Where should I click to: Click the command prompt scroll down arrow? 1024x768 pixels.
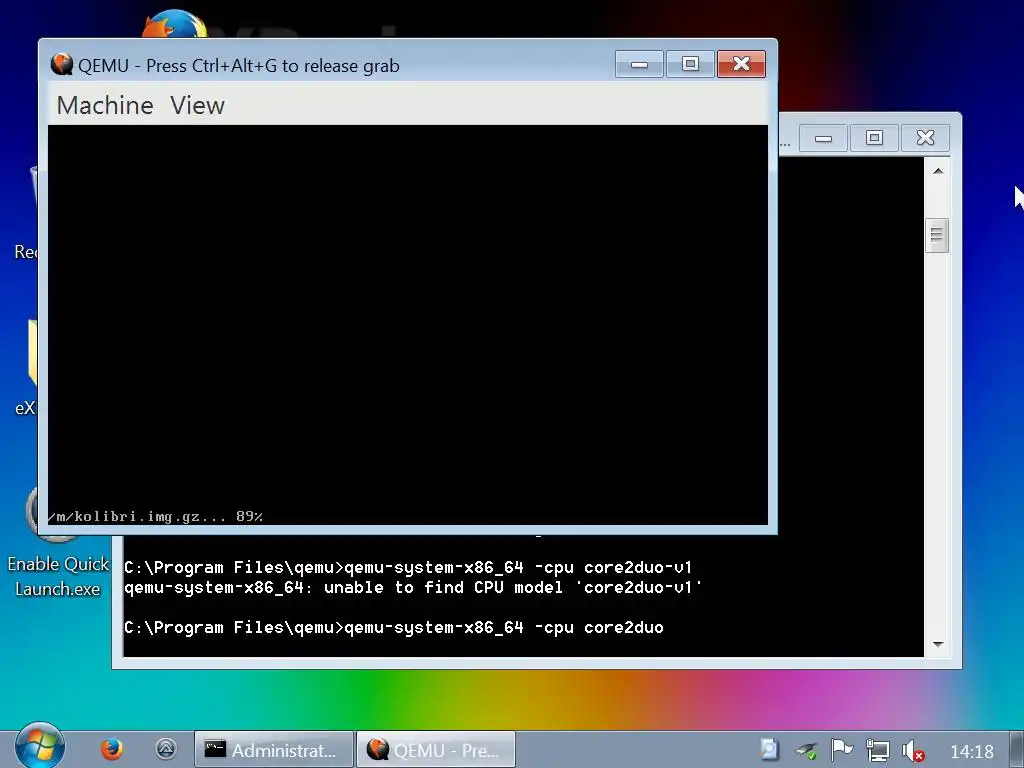tap(938, 644)
